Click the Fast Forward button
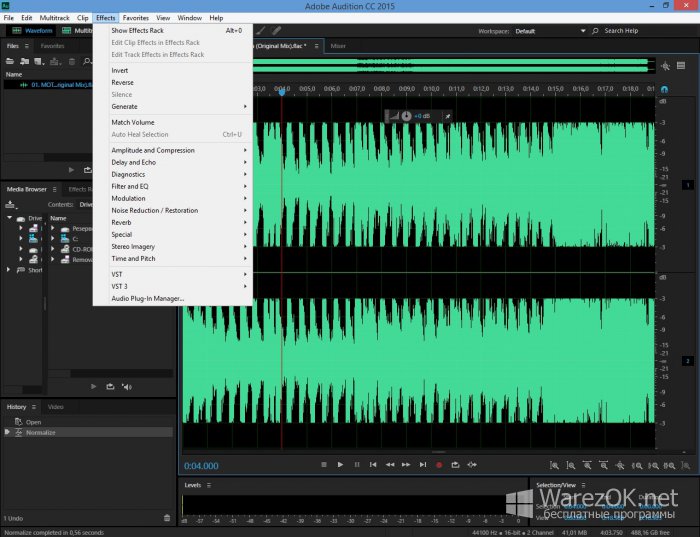 point(406,465)
